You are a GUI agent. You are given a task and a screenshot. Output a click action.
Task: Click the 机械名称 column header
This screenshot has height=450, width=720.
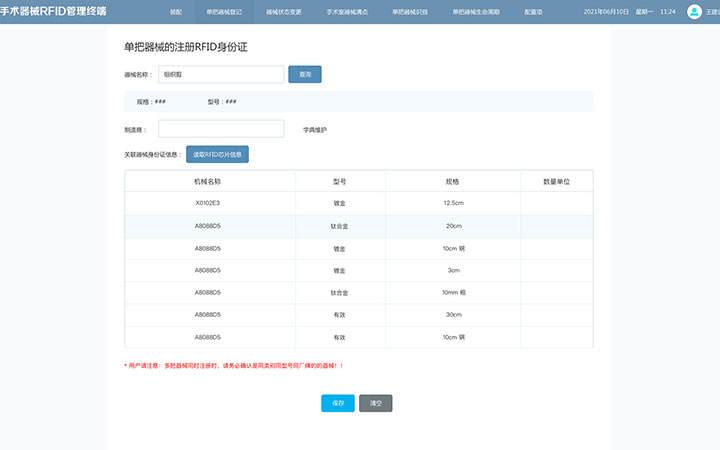click(x=208, y=181)
